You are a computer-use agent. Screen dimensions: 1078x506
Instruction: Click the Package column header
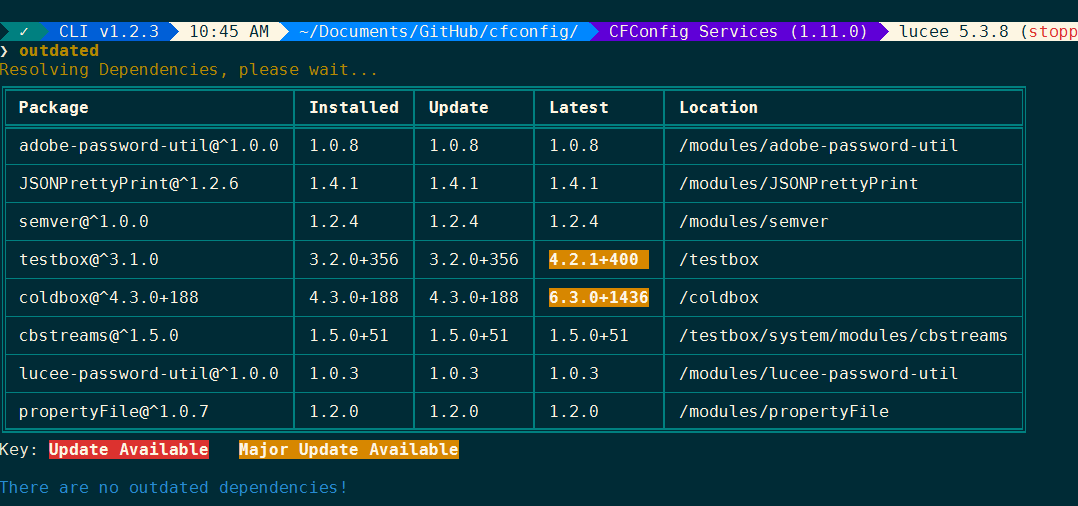point(54,108)
